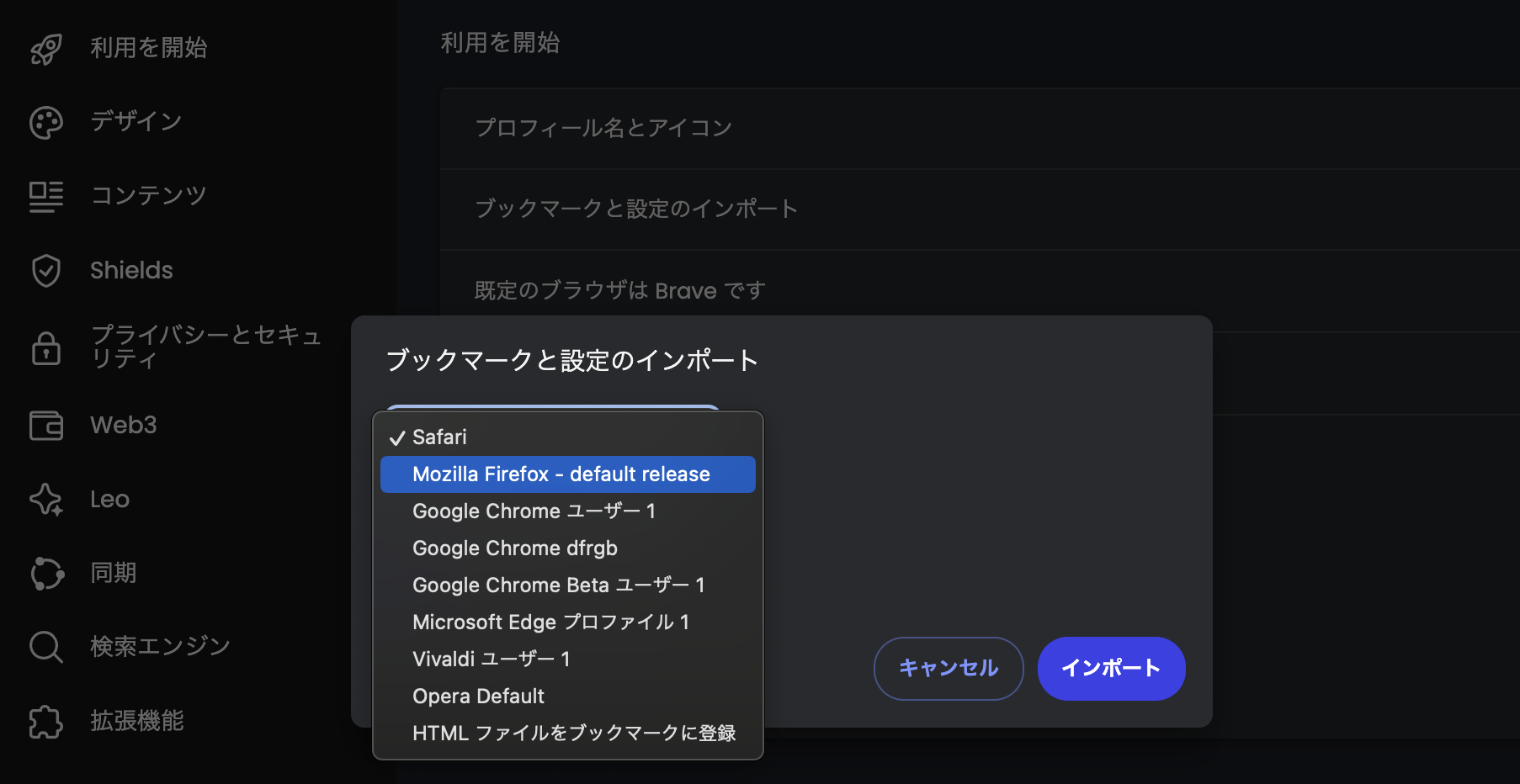The width and height of the screenshot is (1520, 784).
Task: Open the ブックマークと設定のインポート row
Action: [980, 209]
